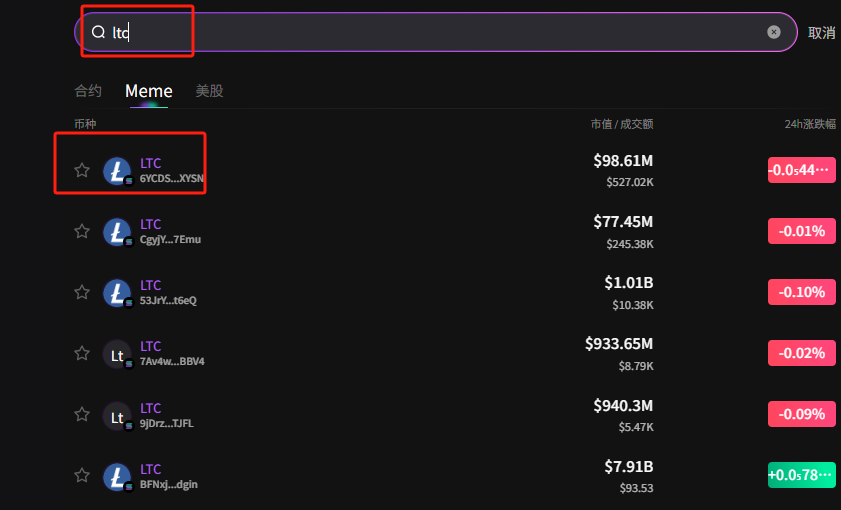841x510 pixels.
Task: Click the 24h涨跌幅 column header
Action: (810, 124)
